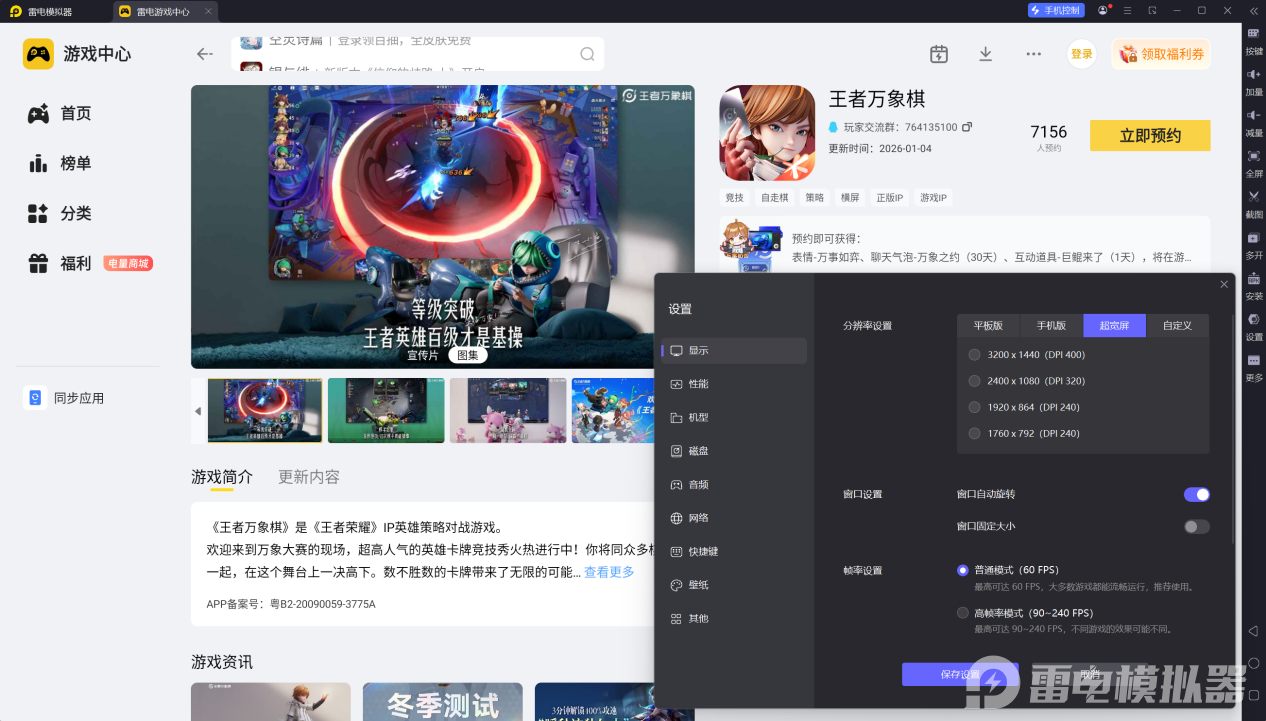Screen dimensions: 1266x721
Task: Select the second game screenshot thumbnail
Action: 386,410
